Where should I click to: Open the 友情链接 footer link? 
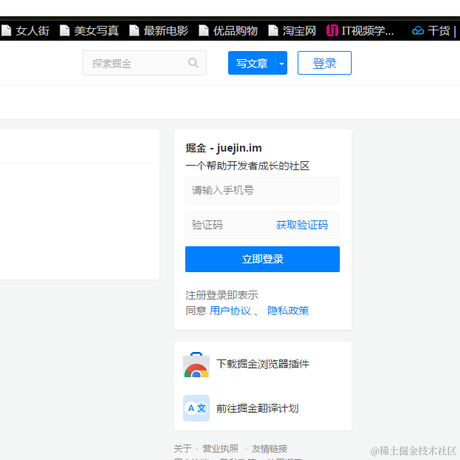point(269,448)
